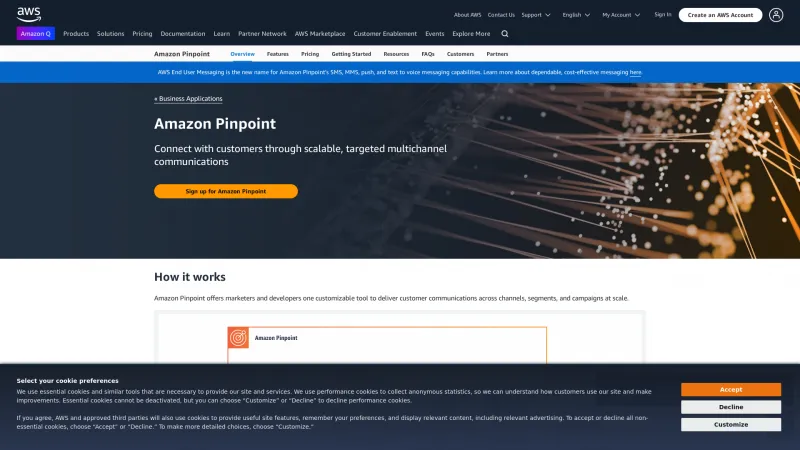Select the FAQs tab

[x=428, y=54]
